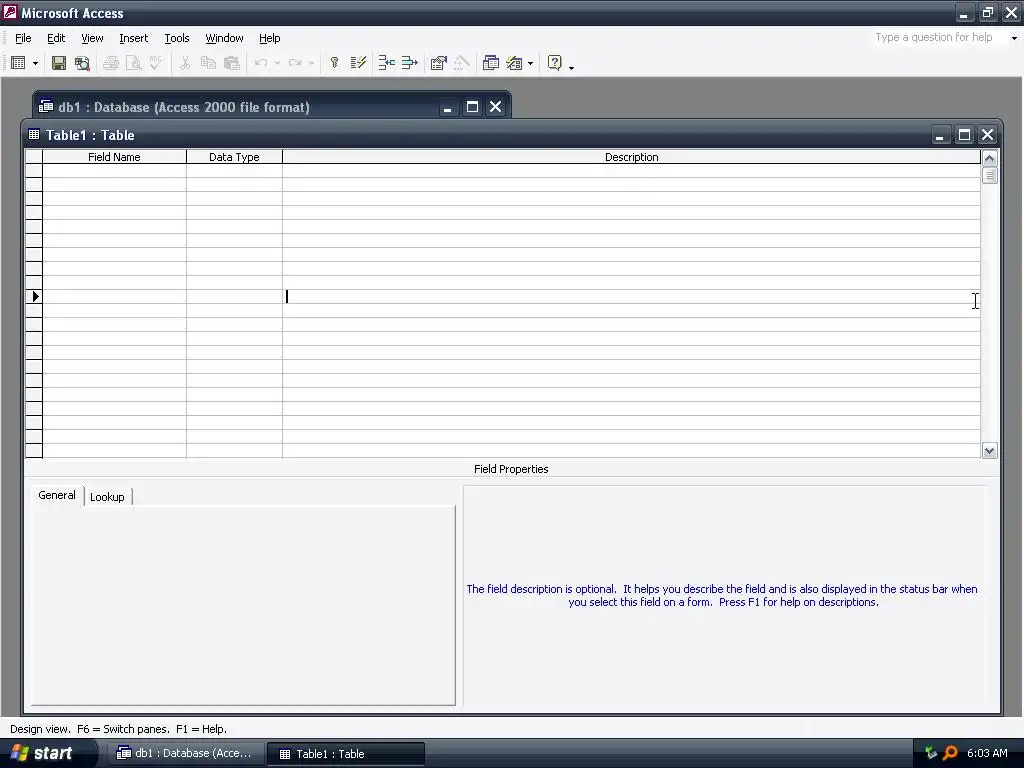The image size is (1024, 768).
Task: Click the Field Properties label
Action: coord(511,469)
